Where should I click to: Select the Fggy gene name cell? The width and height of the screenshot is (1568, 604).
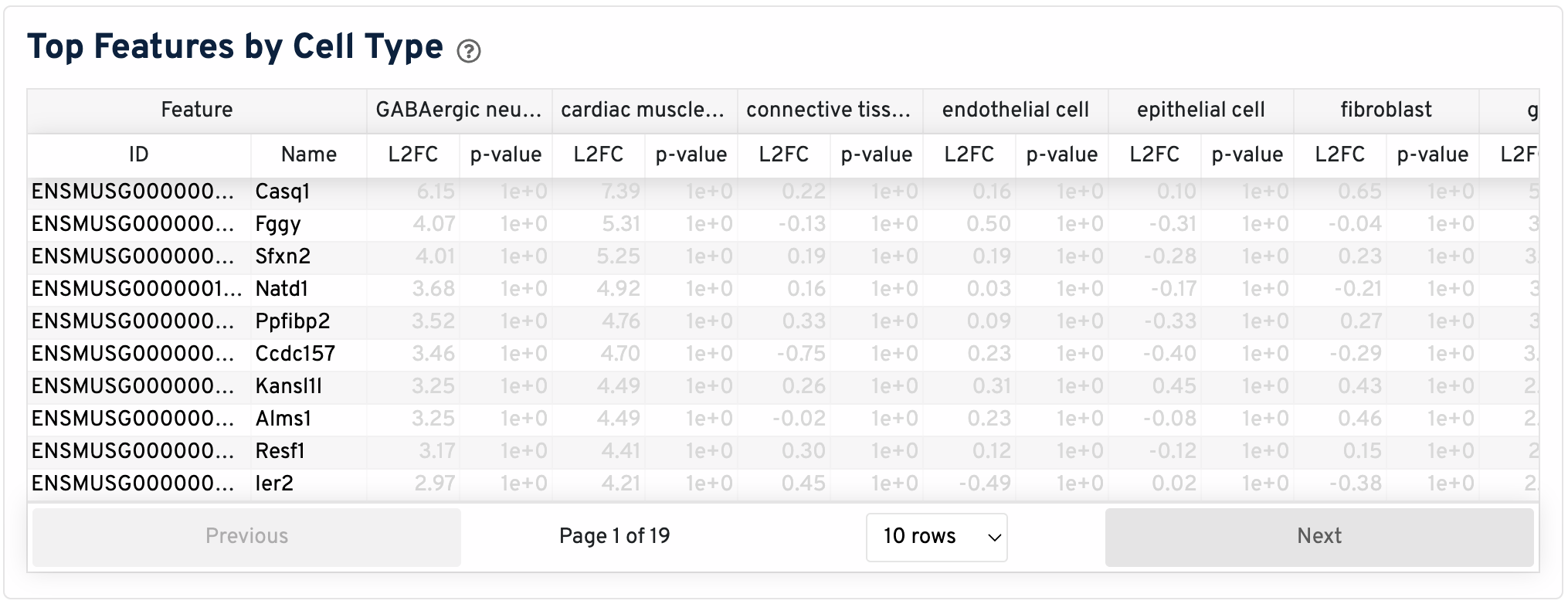click(278, 224)
